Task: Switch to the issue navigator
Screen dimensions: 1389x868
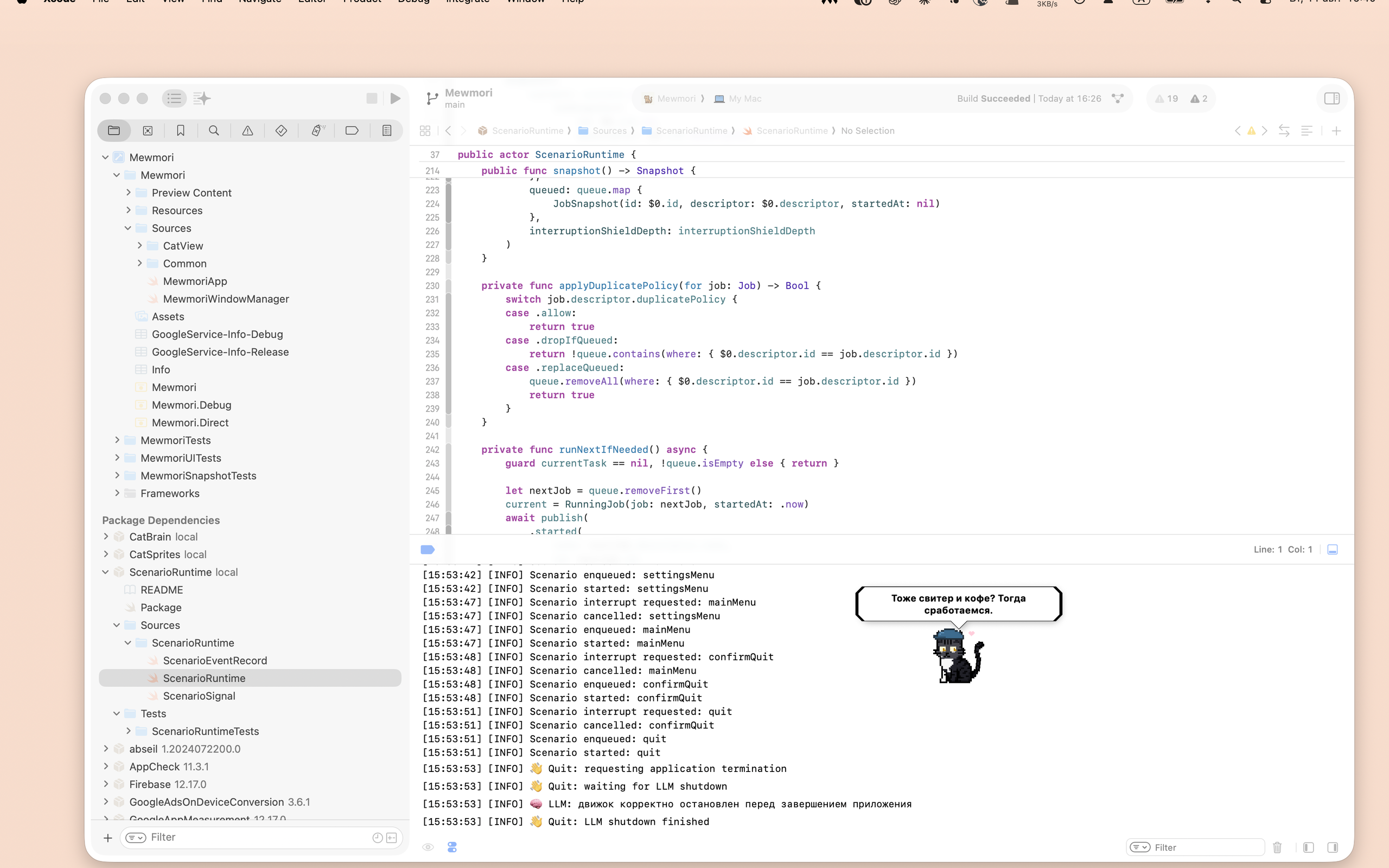Action: coord(247,131)
